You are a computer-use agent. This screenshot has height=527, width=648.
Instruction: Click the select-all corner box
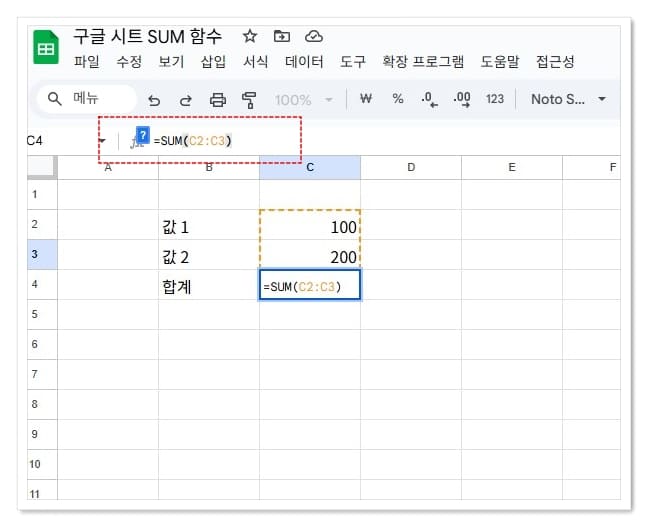point(42,167)
